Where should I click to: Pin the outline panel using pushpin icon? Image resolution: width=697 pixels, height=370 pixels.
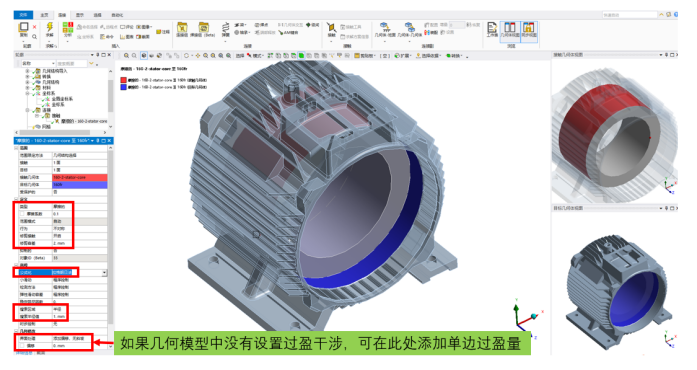tap(97, 55)
